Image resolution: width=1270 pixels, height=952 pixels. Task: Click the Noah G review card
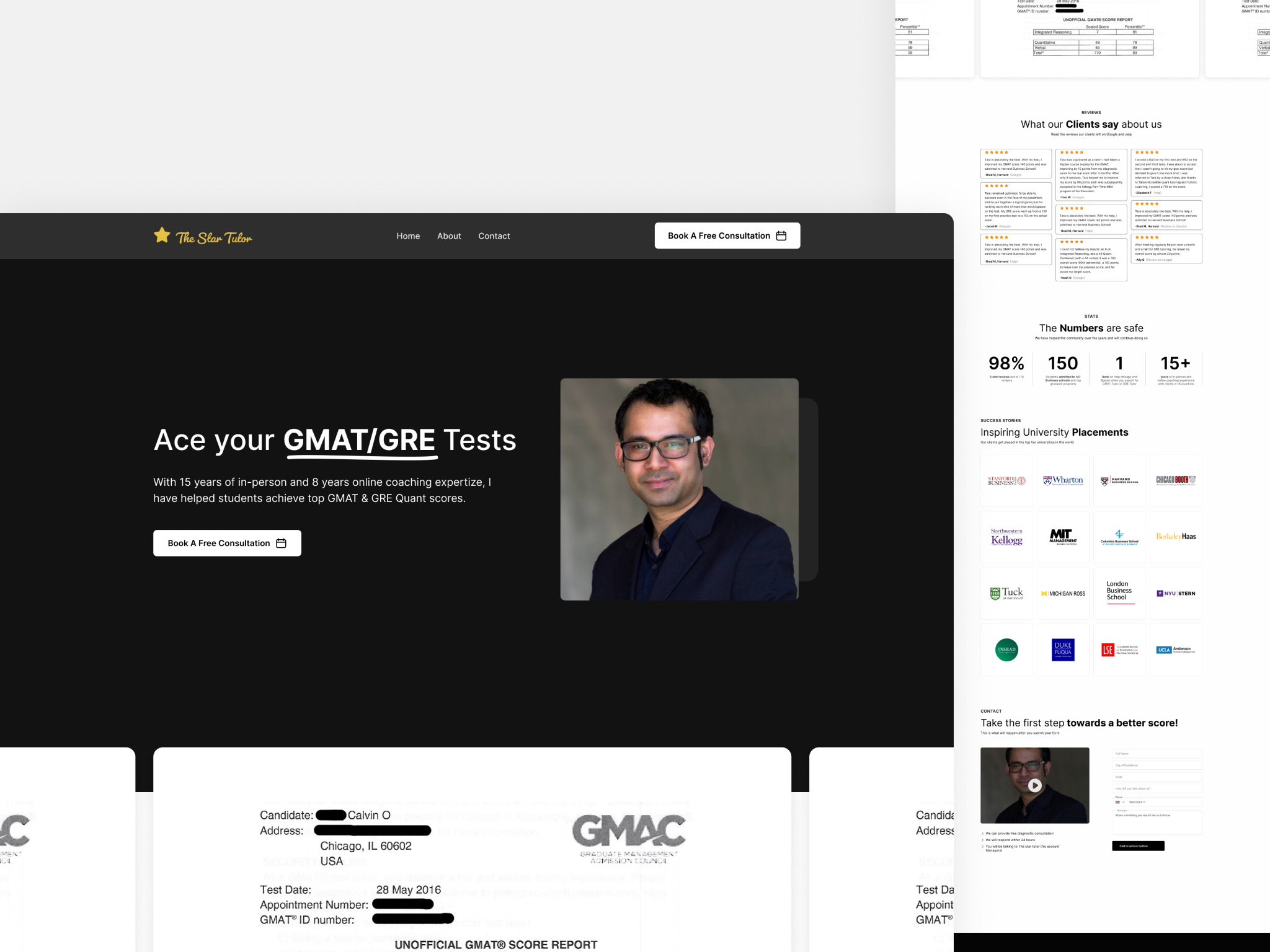coord(1091,260)
